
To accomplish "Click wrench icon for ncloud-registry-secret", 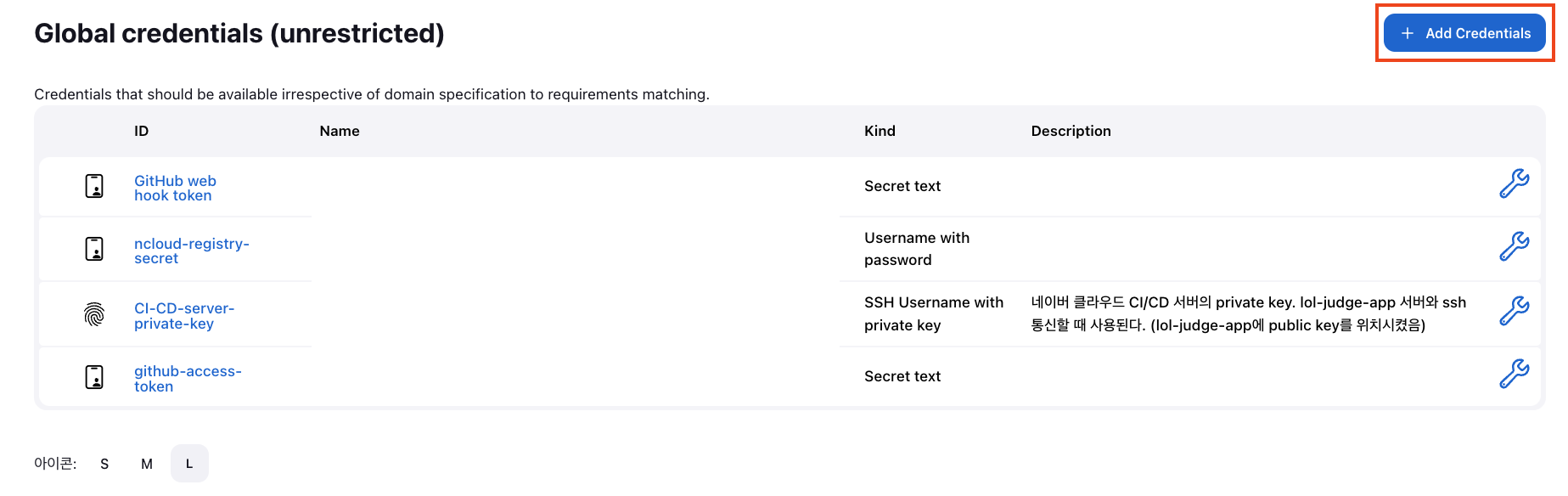I will (x=1514, y=246).
